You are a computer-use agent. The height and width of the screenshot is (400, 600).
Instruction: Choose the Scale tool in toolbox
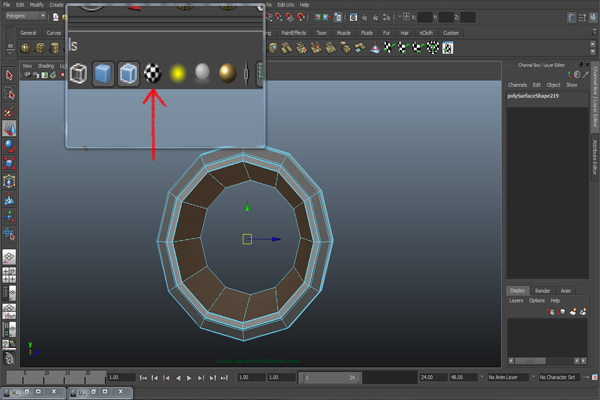[9, 163]
